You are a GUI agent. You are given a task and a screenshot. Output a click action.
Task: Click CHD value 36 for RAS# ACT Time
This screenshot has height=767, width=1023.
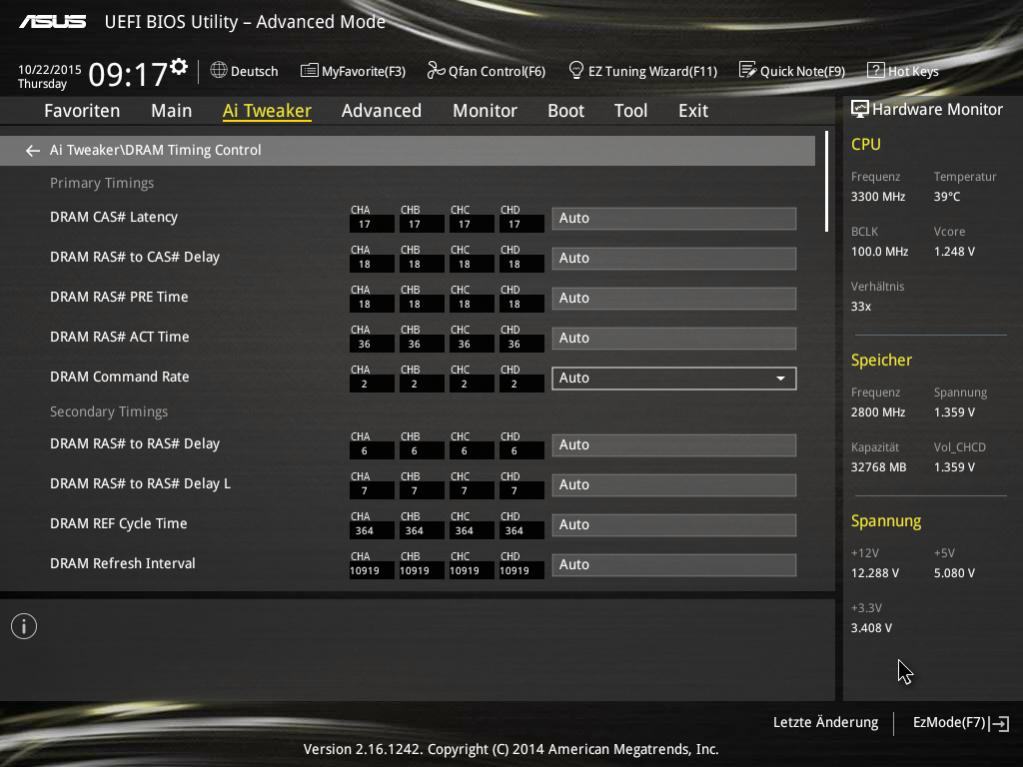tap(521, 344)
